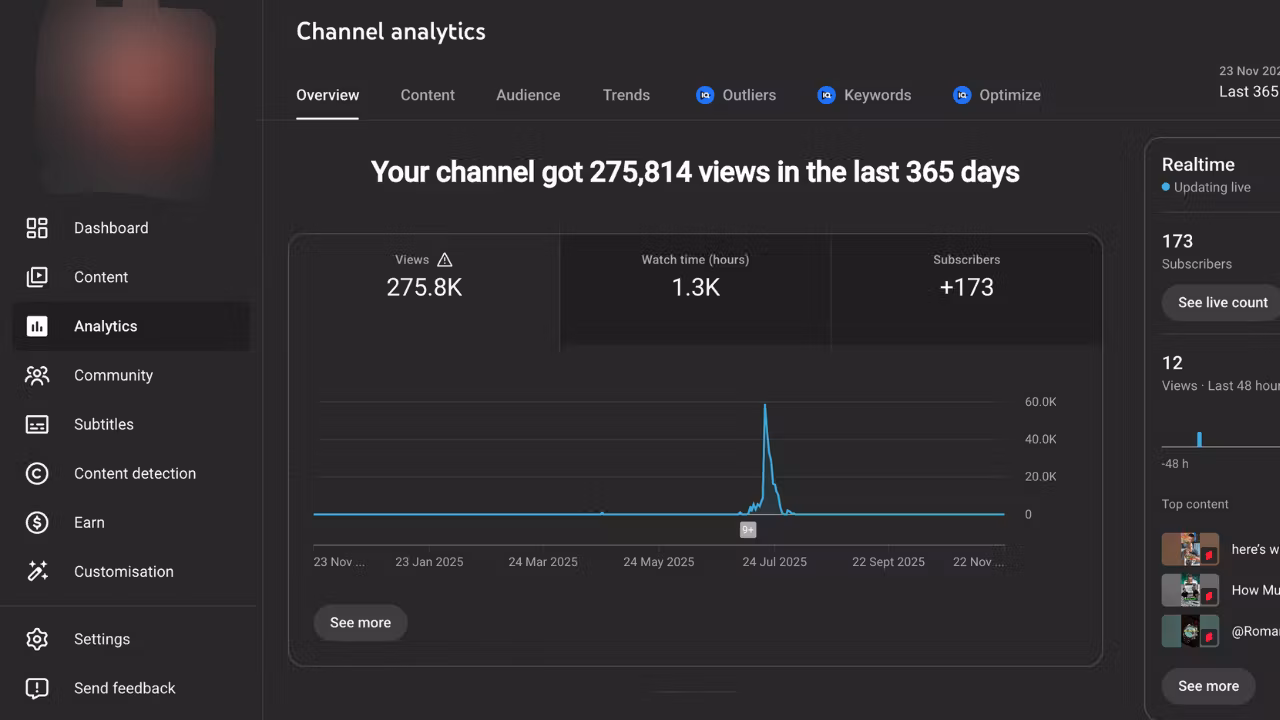Image resolution: width=1280 pixels, height=720 pixels.
Task: Click See more below the views chart
Action: click(360, 622)
